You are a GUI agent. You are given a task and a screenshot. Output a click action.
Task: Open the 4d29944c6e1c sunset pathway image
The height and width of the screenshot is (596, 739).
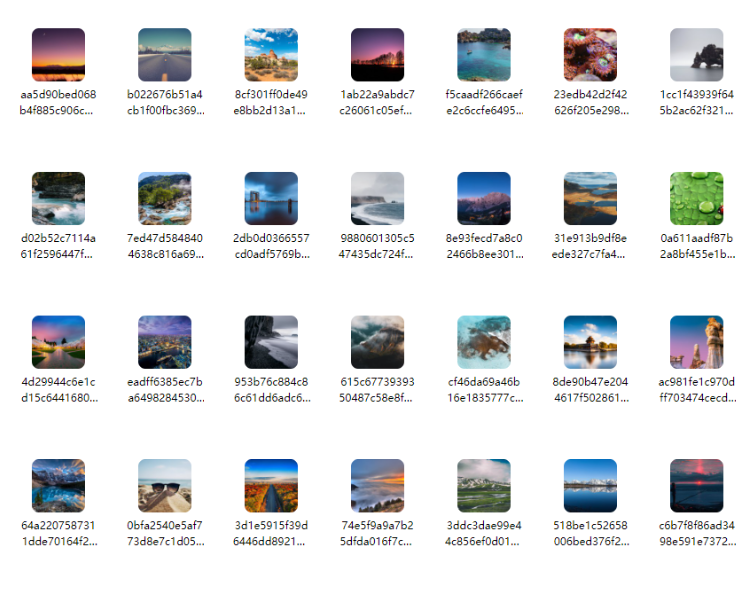pos(58,342)
